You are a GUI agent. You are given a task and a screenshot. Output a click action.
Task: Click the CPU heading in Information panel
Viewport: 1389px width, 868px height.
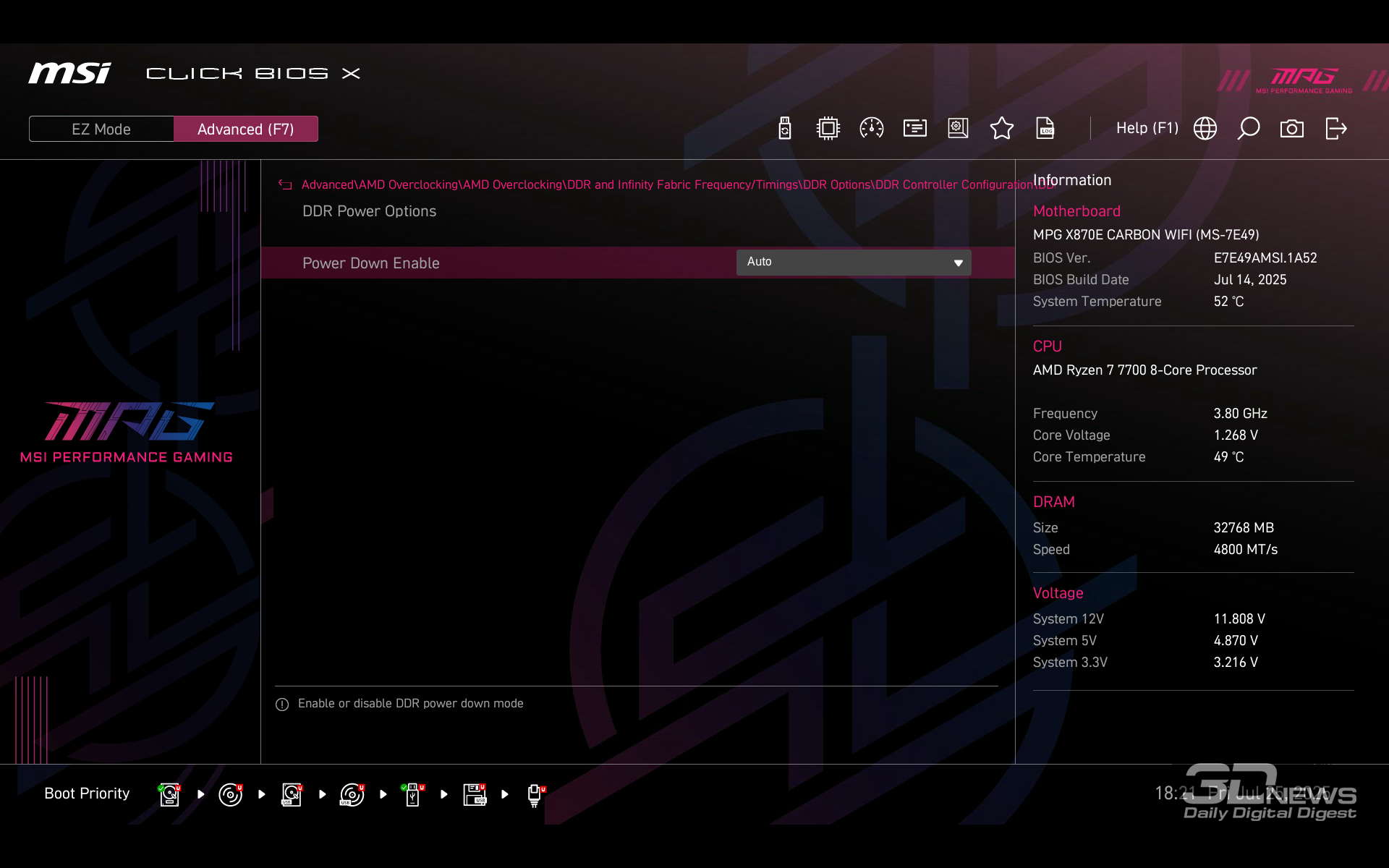[1048, 346]
